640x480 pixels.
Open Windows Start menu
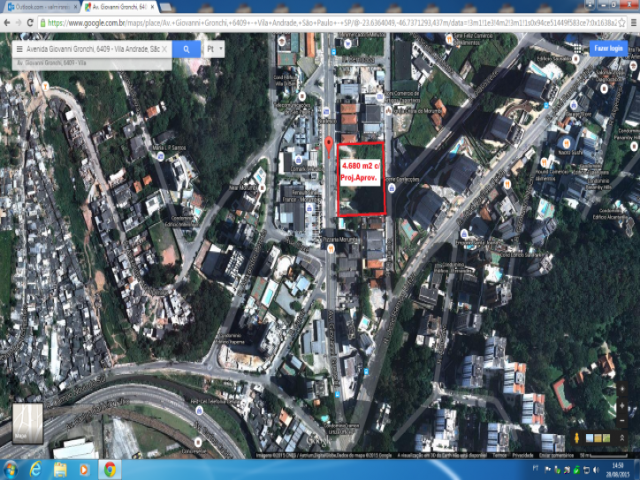click(11, 469)
